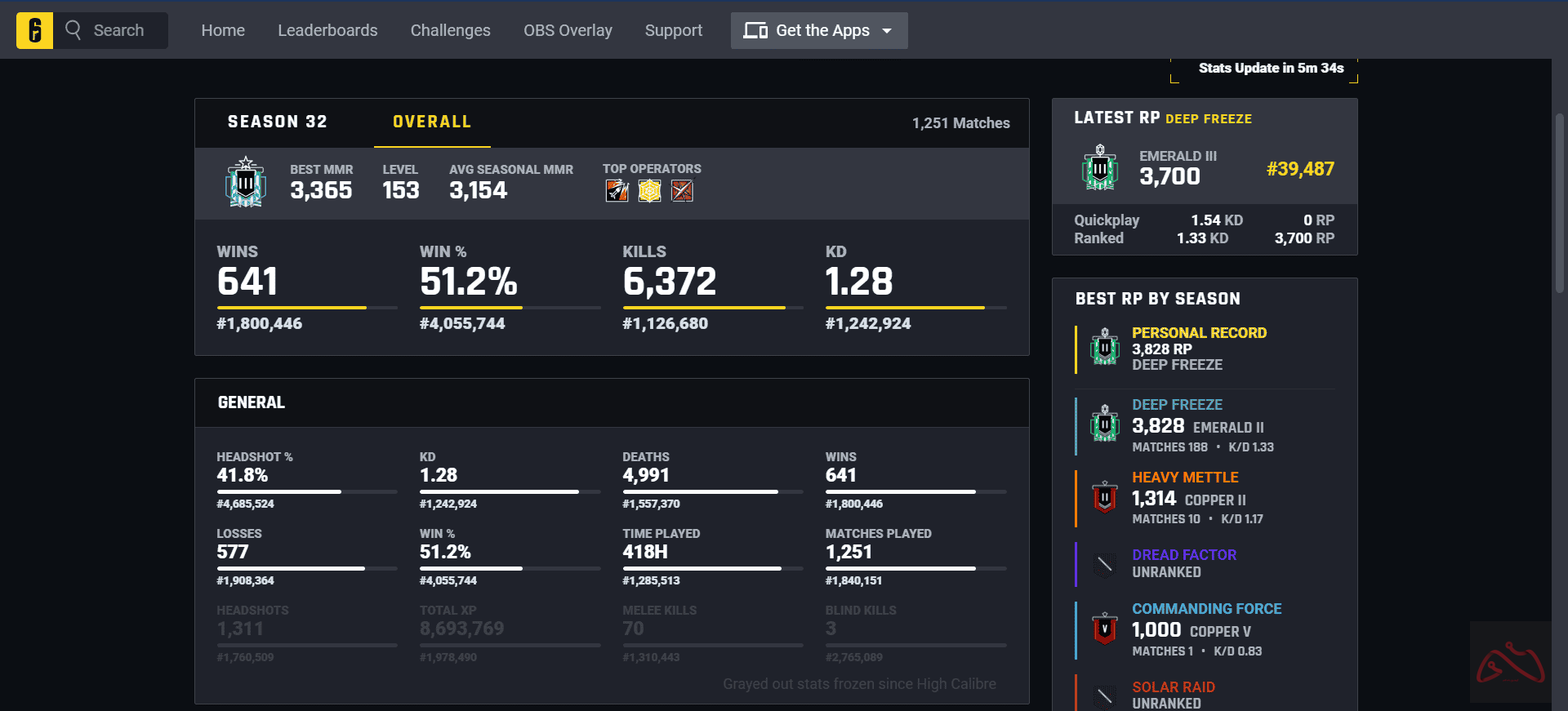Select the yellow web top operator icon
The width and height of the screenshot is (1568, 711).
click(649, 191)
